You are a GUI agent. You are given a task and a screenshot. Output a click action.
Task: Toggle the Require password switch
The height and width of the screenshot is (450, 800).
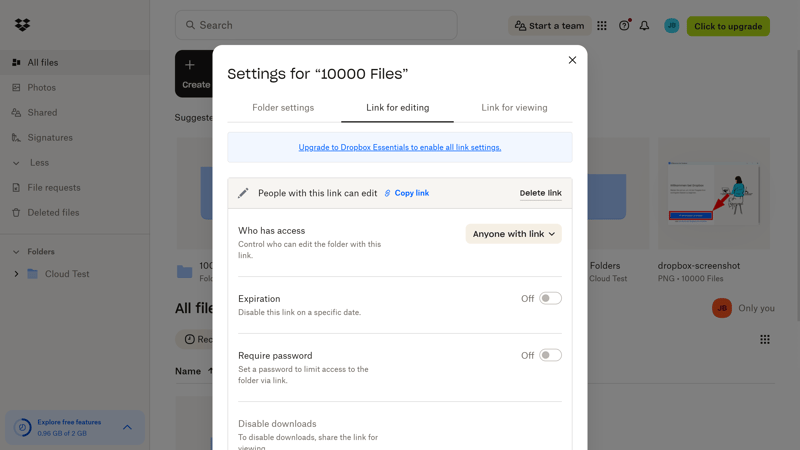click(x=551, y=355)
